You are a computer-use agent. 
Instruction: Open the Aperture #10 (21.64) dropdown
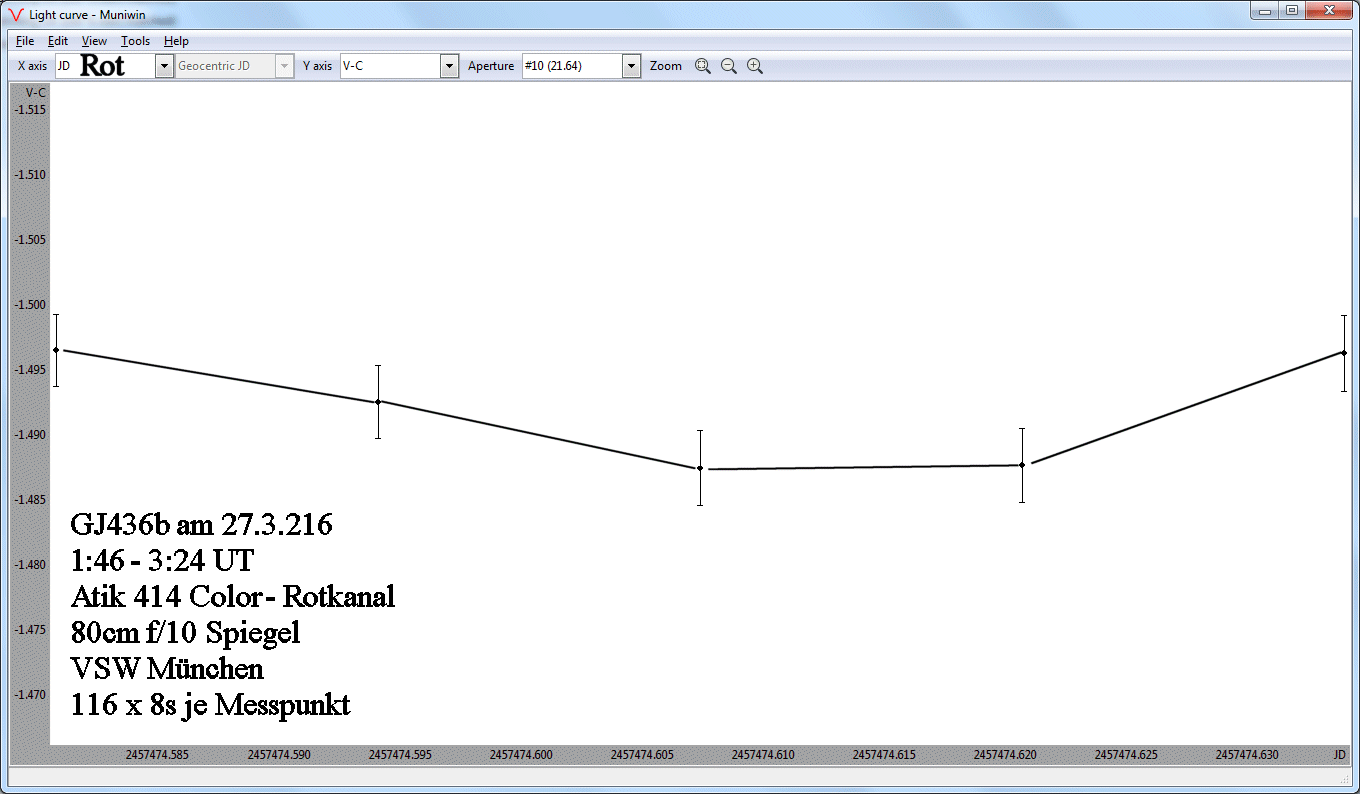tap(631, 66)
